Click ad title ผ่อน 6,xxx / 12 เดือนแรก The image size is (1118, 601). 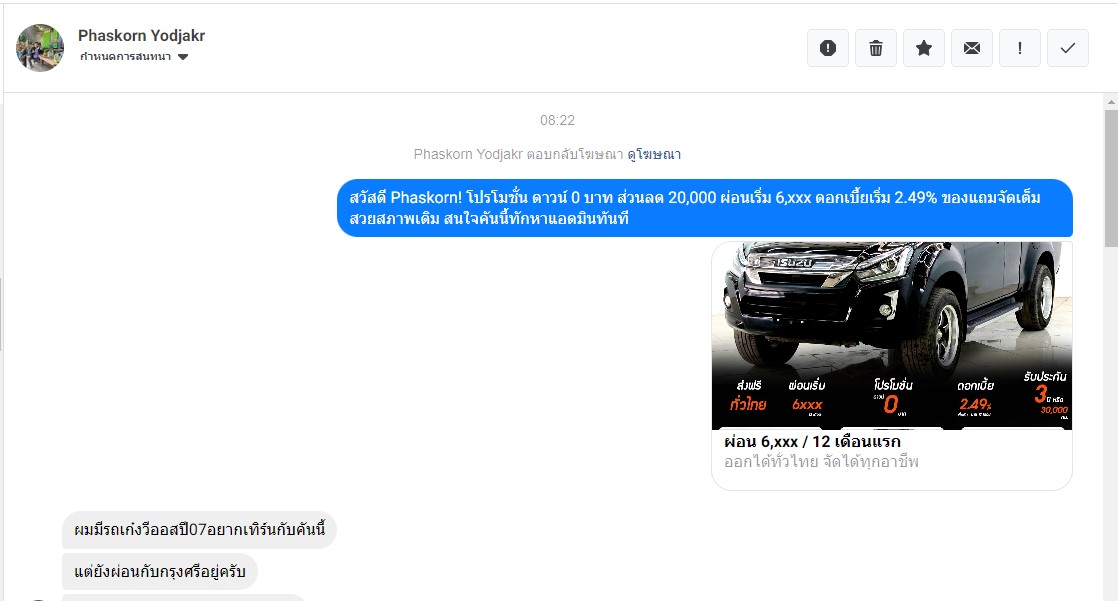[x=812, y=442]
